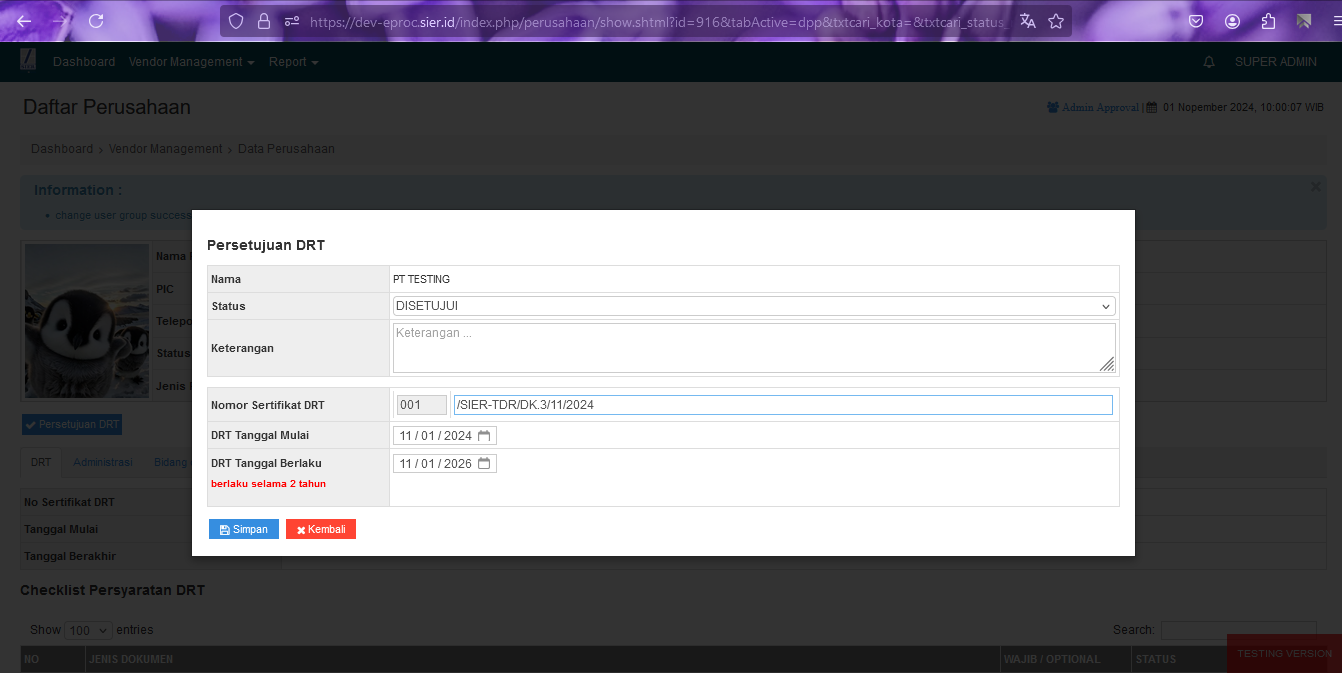
Task: Close the Information alert box
Action: pos(1316,187)
